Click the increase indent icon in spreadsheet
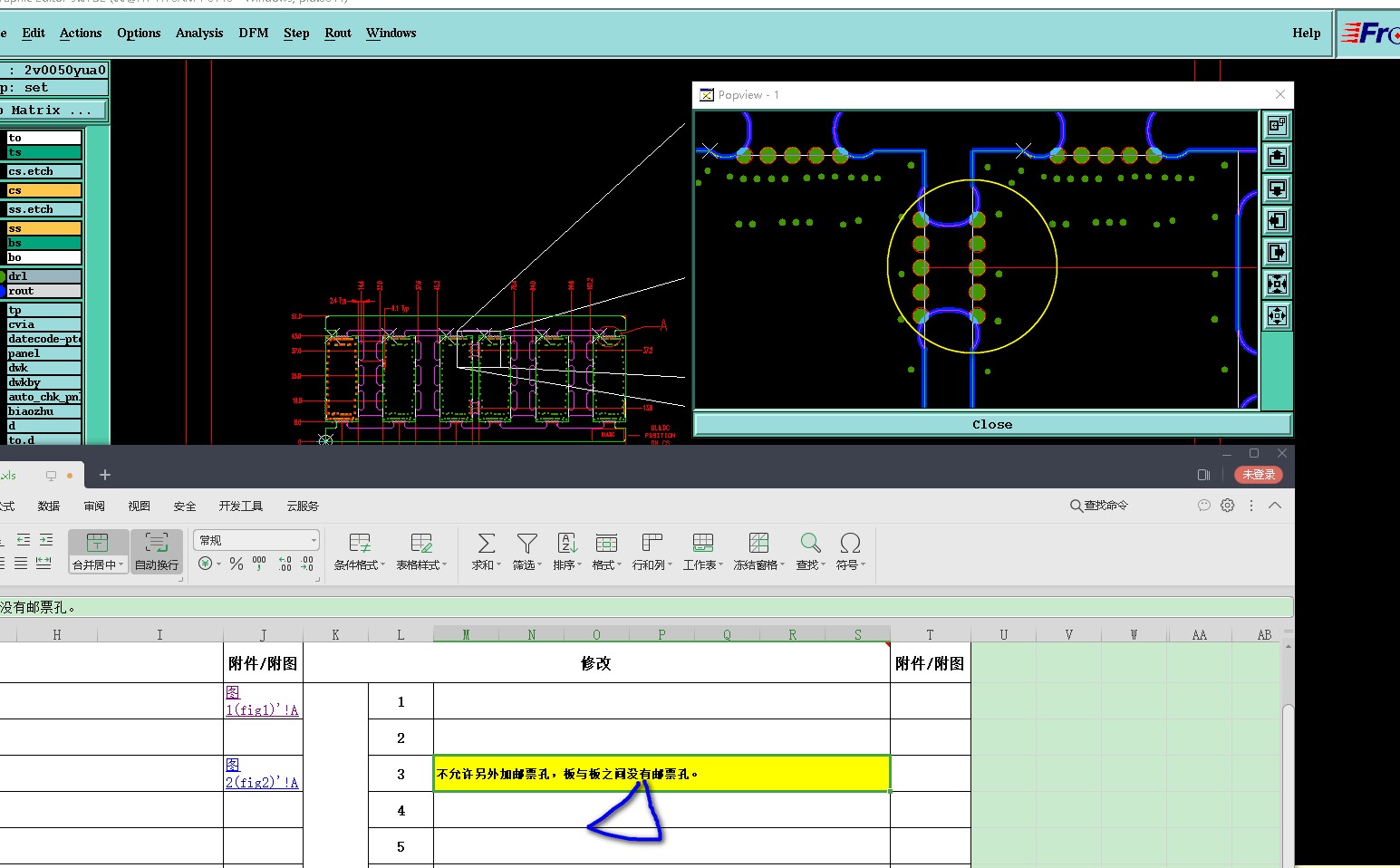 coord(45,539)
